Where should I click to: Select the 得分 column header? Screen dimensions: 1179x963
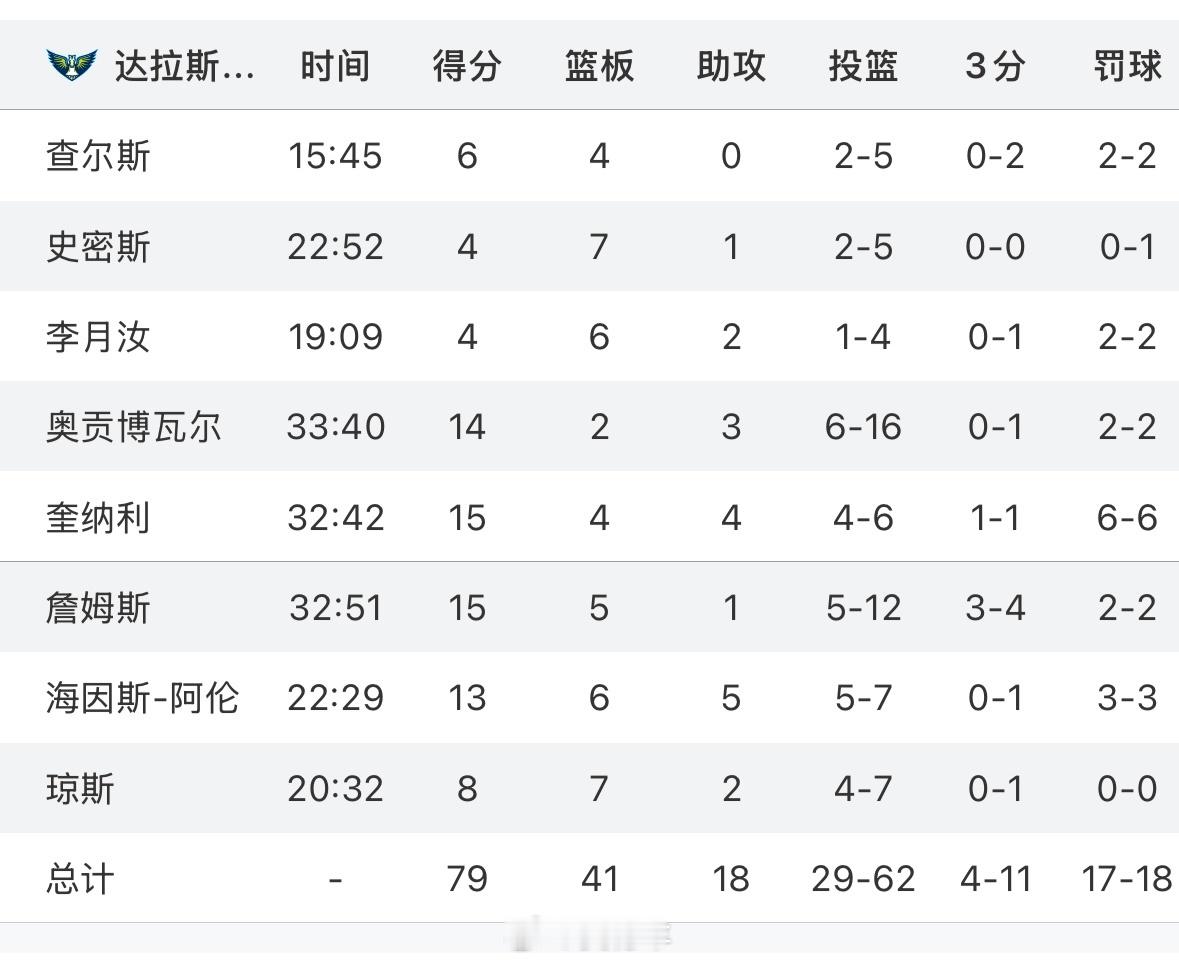point(467,66)
